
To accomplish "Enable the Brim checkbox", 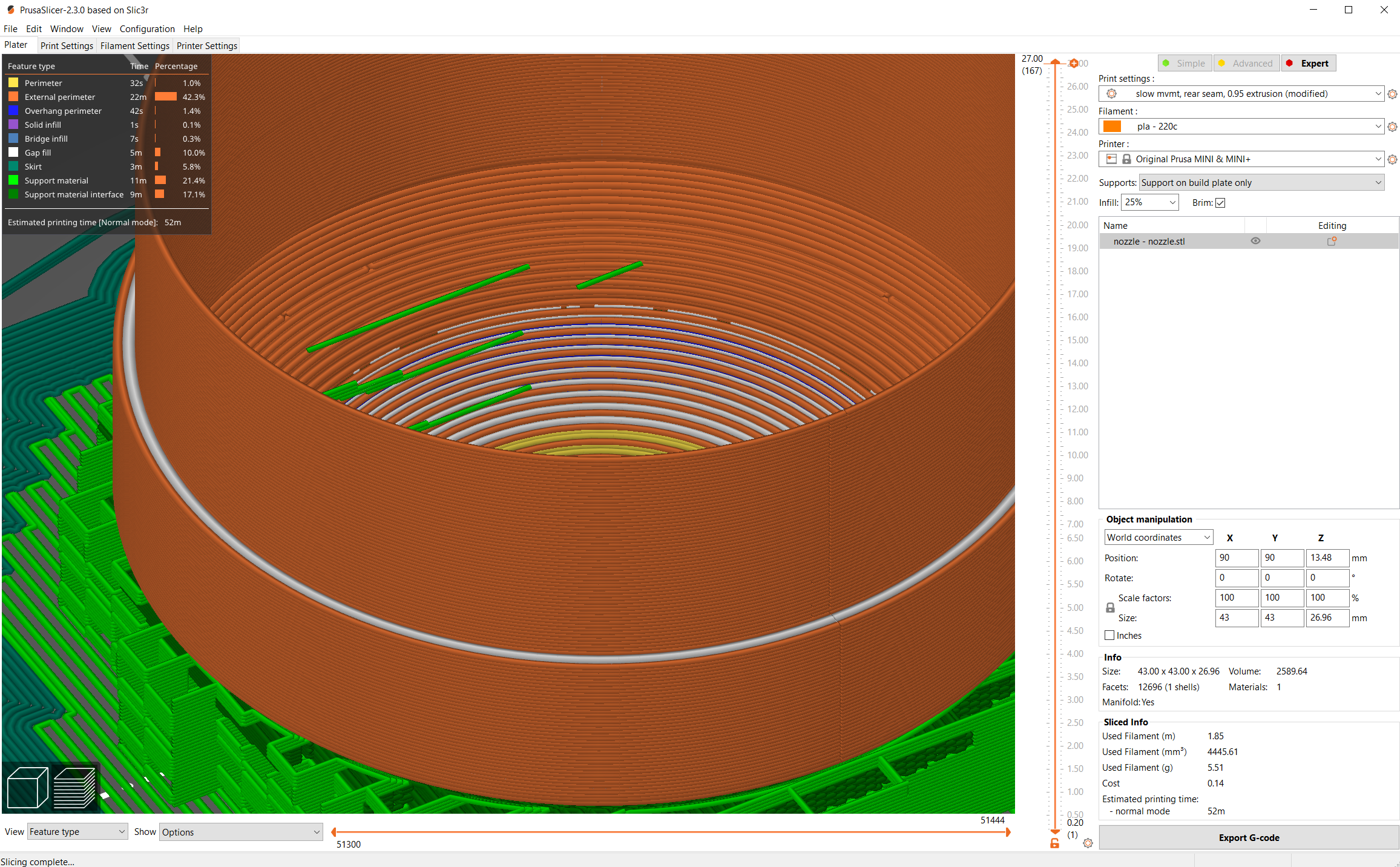I will [x=1220, y=202].
